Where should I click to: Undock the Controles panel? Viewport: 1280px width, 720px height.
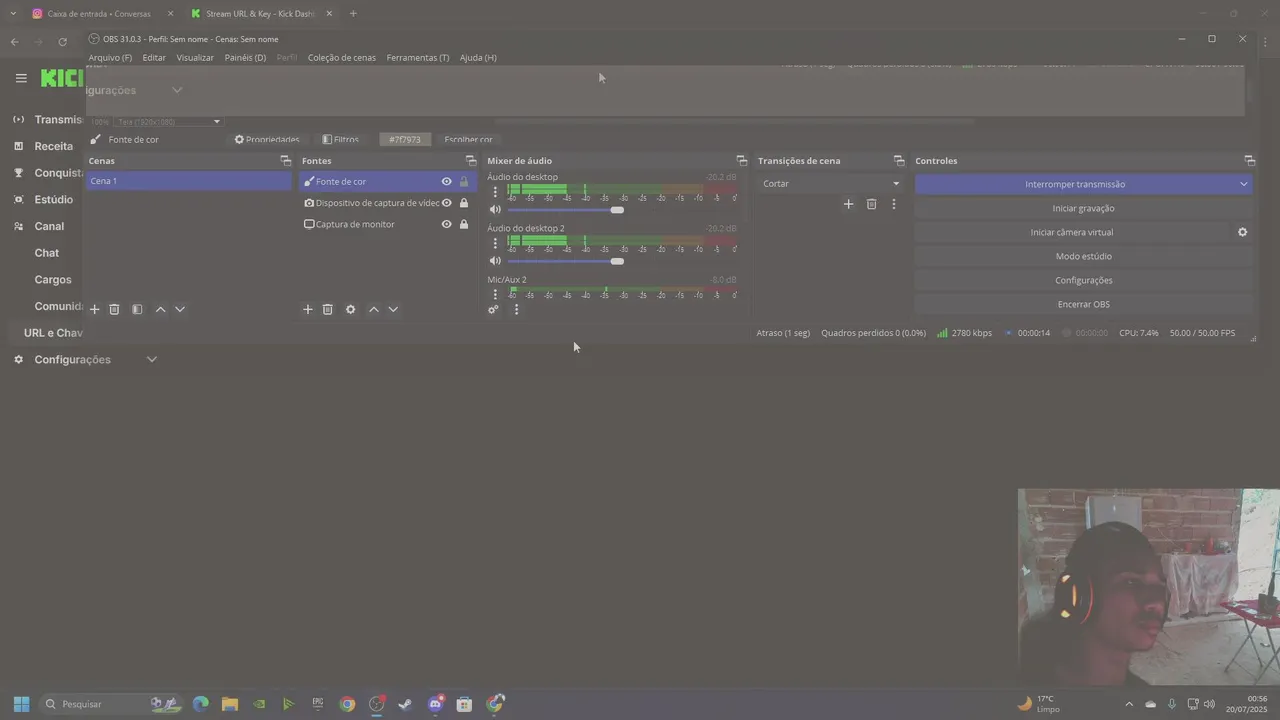[x=1249, y=161]
